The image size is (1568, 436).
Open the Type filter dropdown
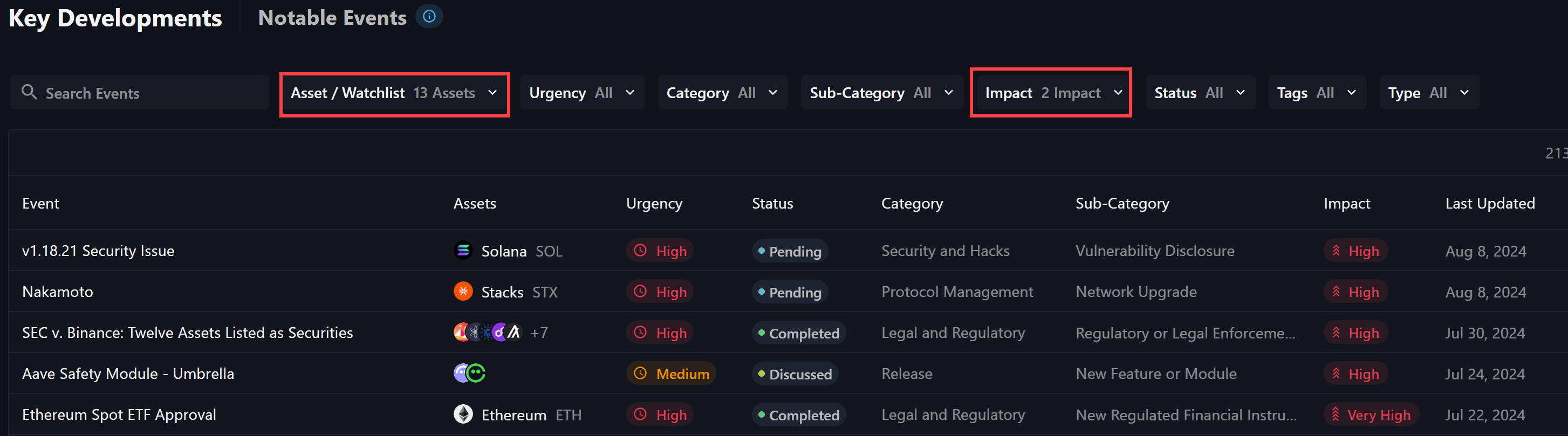click(1429, 93)
